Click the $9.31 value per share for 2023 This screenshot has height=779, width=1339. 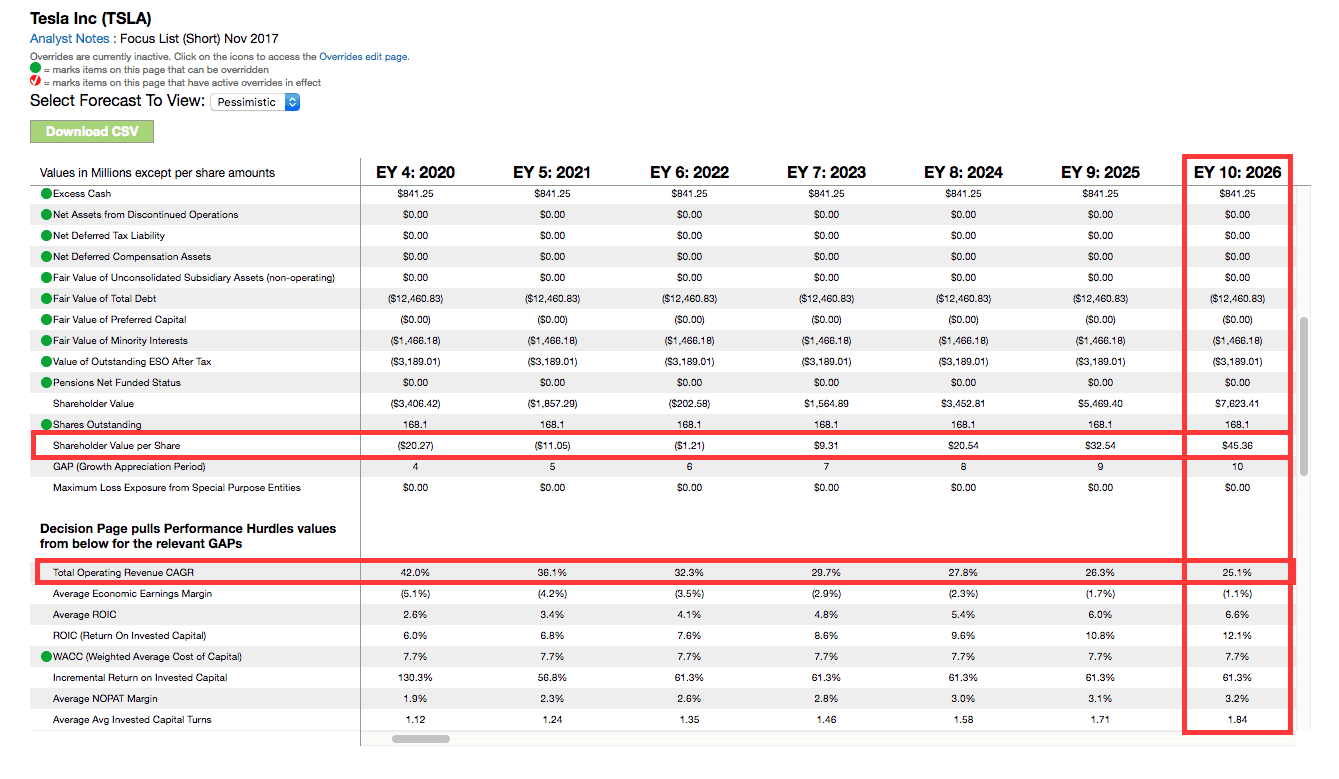pyautogui.click(x=826, y=446)
